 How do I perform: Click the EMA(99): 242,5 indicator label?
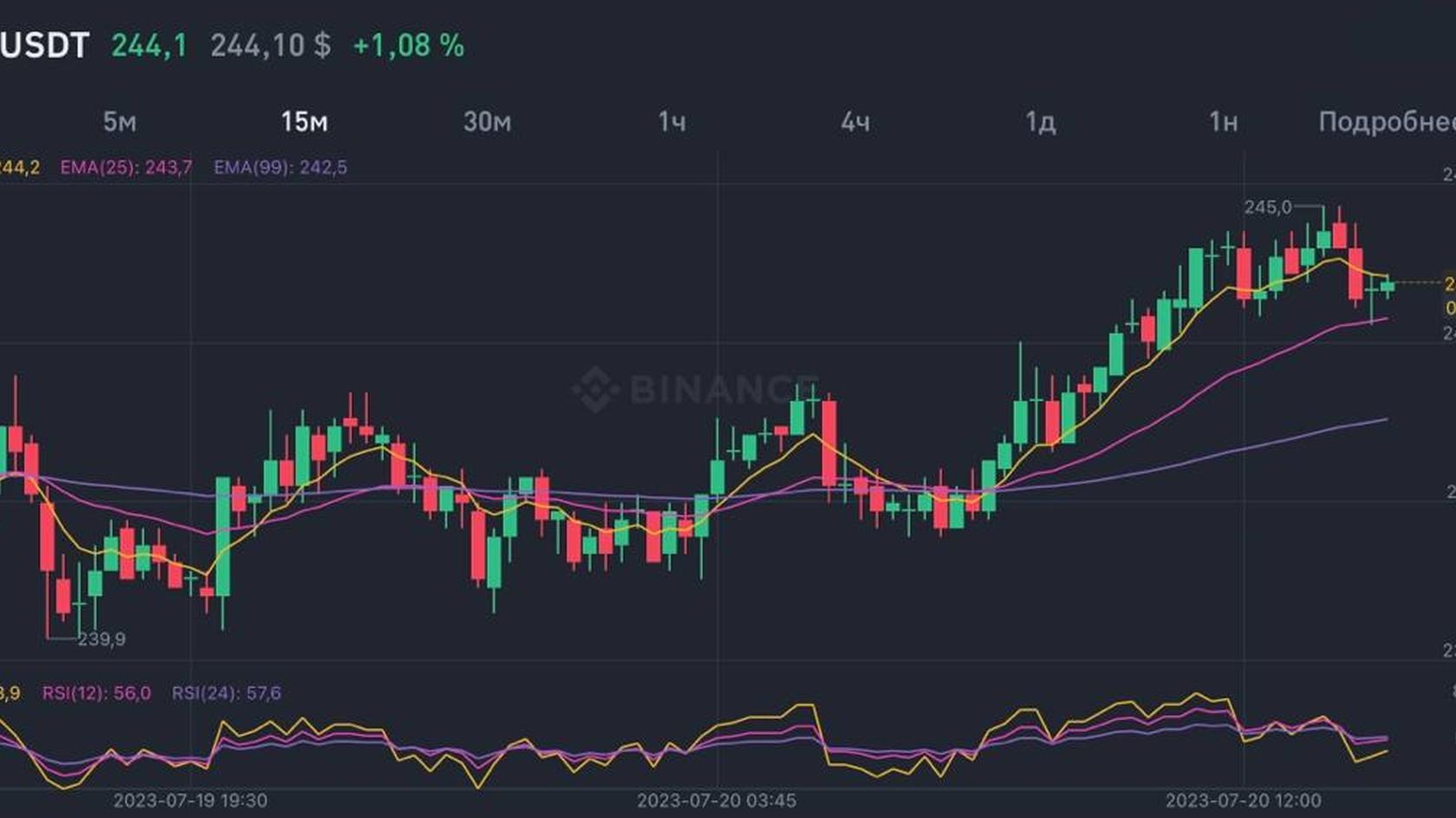[x=281, y=167]
